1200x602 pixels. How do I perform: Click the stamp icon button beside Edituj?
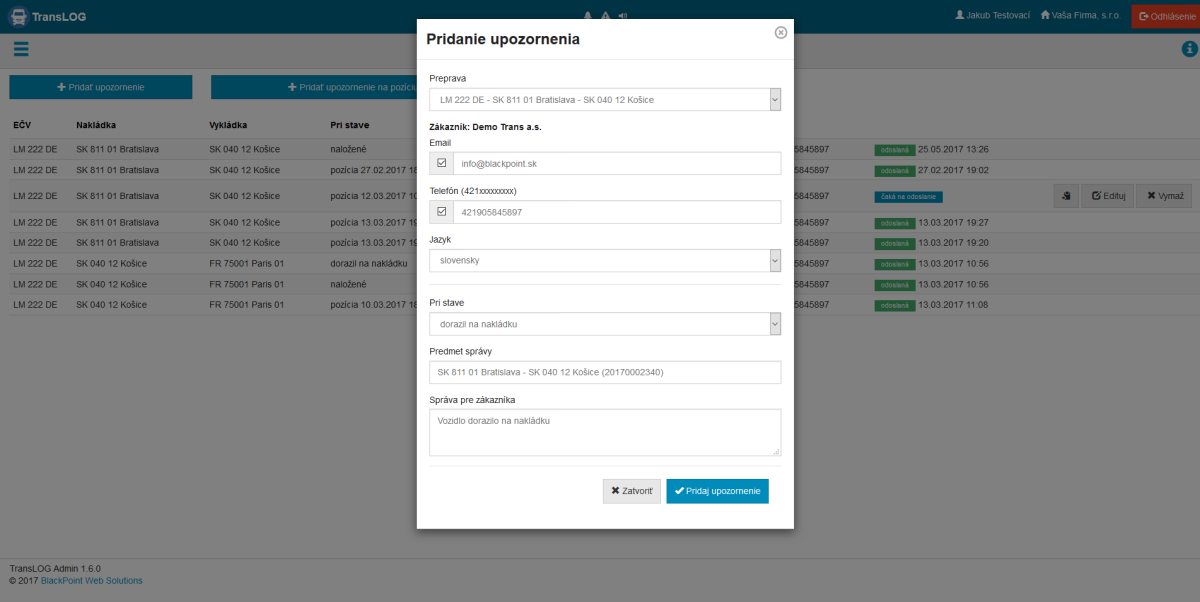click(1066, 196)
